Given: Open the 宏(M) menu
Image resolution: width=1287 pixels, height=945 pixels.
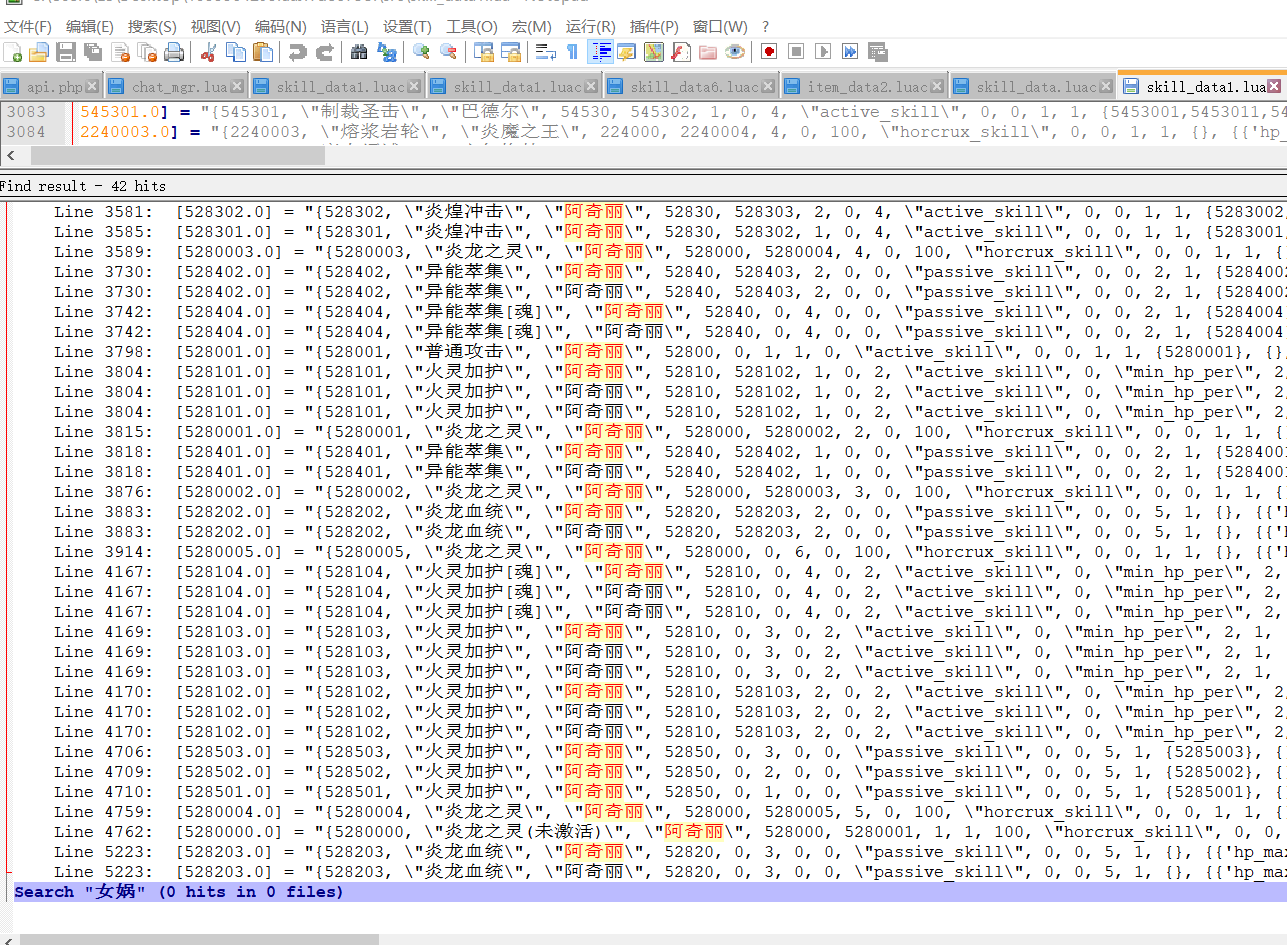Looking at the screenshot, I should click(x=530, y=27).
